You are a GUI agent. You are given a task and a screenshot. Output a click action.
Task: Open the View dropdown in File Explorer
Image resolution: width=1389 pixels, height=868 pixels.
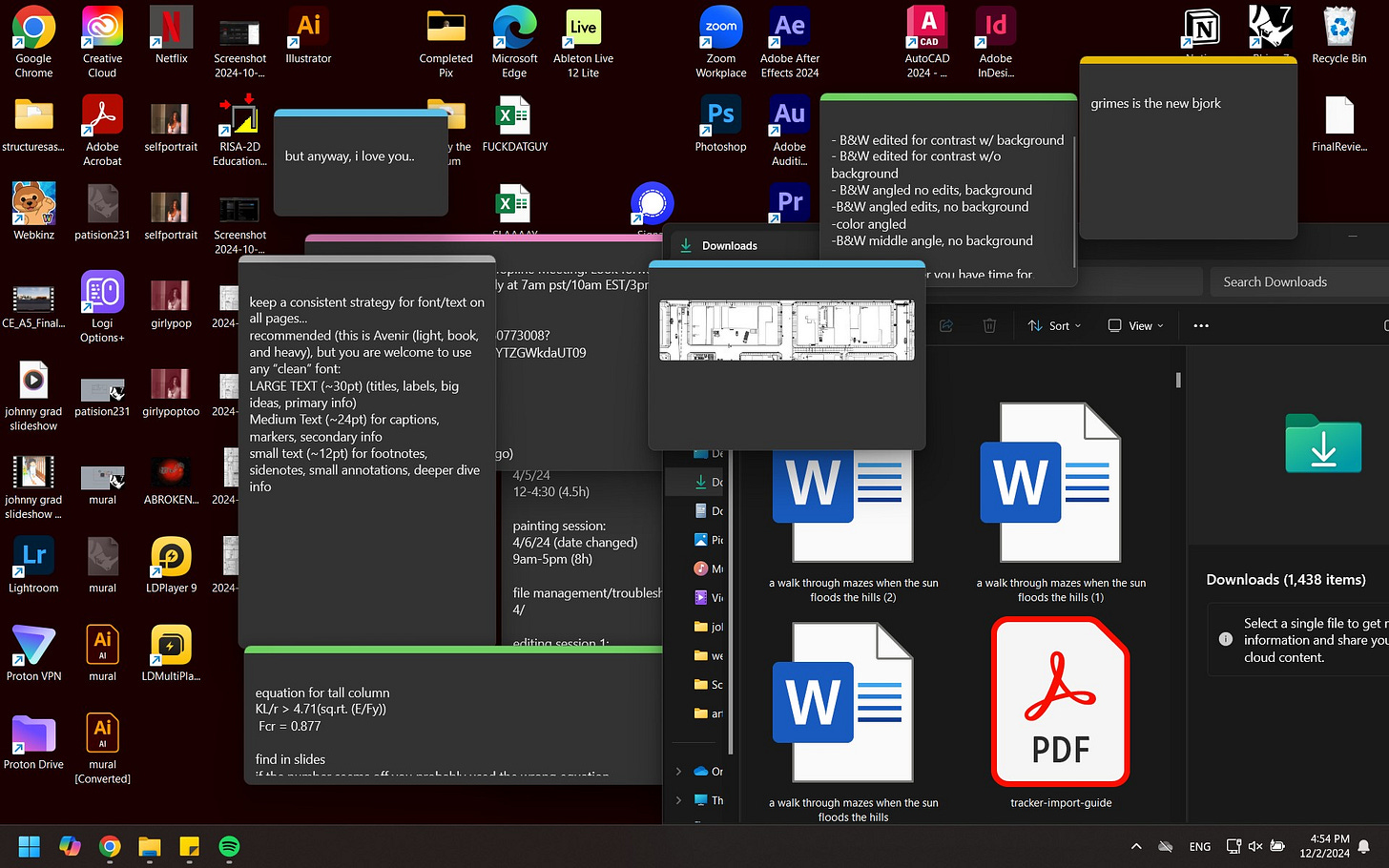pos(1135,325)
